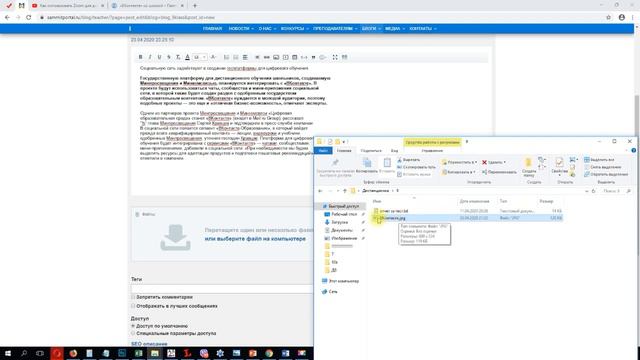Open the font size dropdown in editor toolbar
Viewport: 640px width, 360px height.
(200, 57)
